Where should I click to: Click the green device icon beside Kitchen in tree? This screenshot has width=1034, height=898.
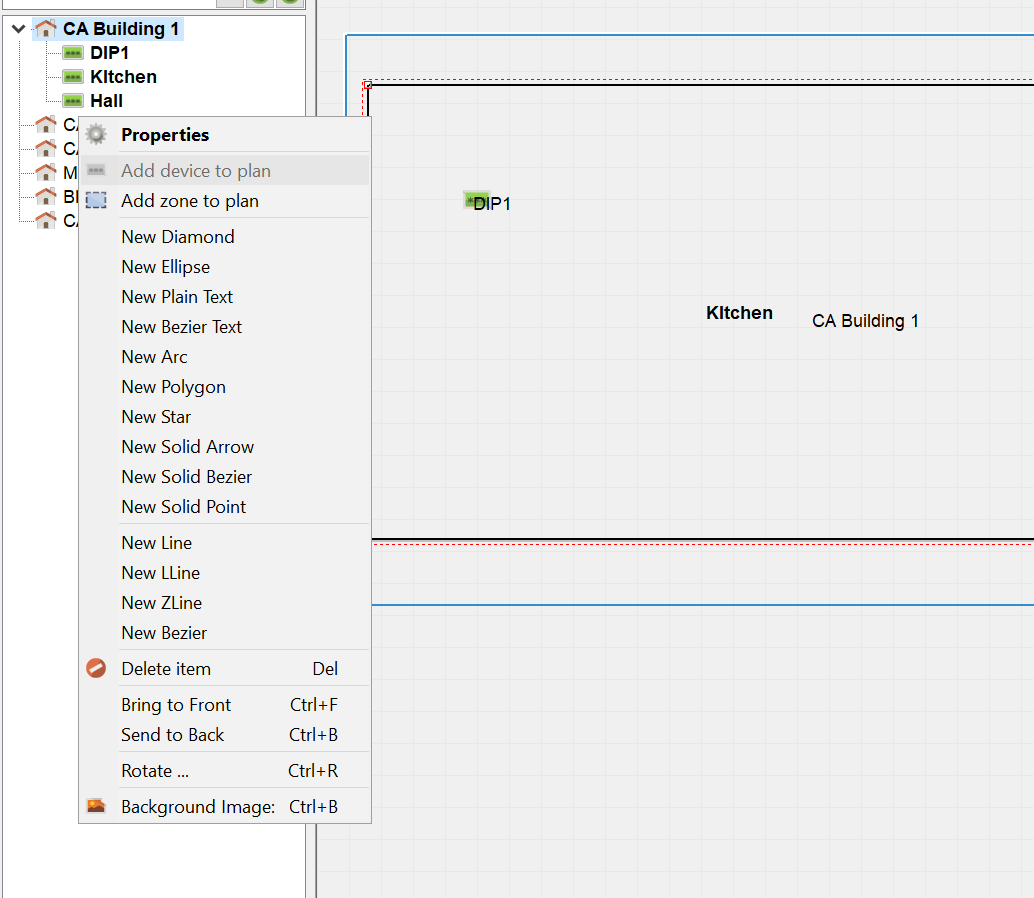73,77
